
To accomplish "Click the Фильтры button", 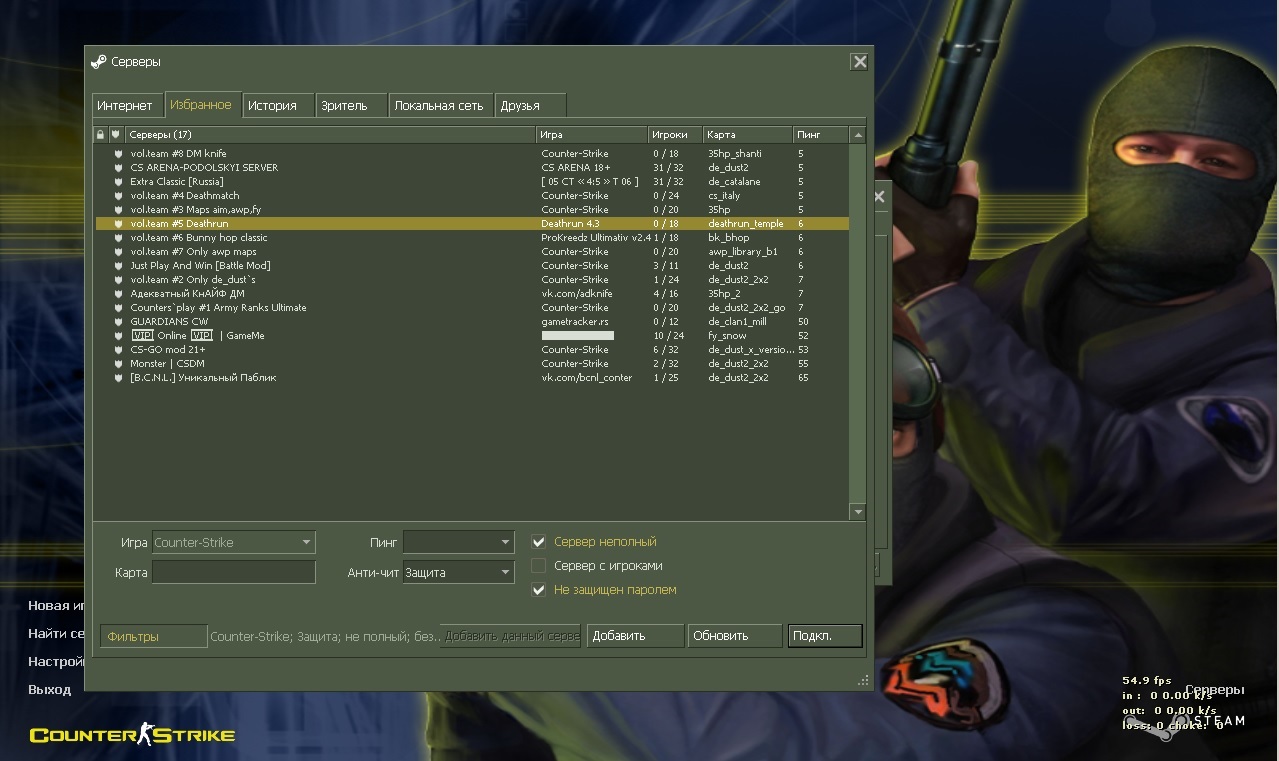I will (x=154, y=636).
